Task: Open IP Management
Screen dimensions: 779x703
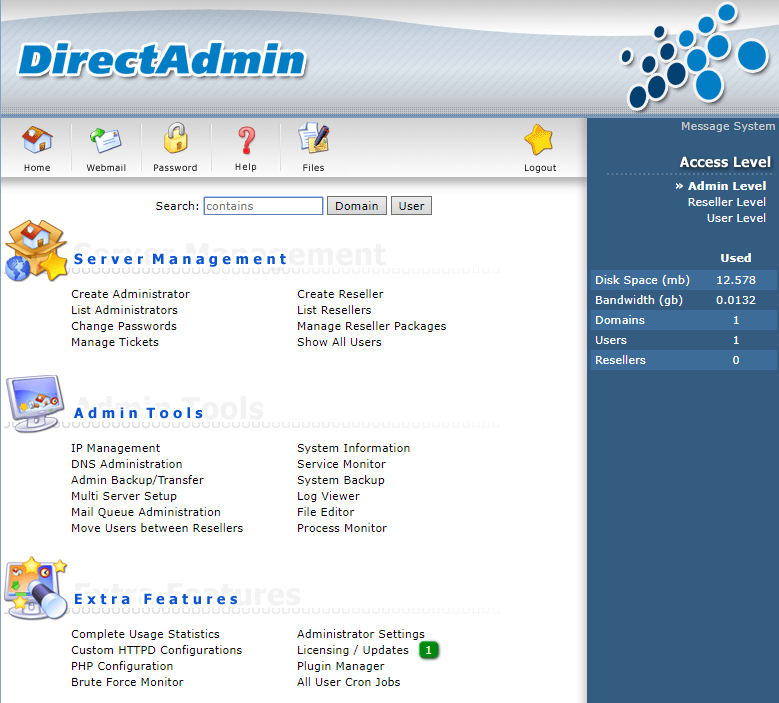Action: pyautogui.click(x=115, y=448)
